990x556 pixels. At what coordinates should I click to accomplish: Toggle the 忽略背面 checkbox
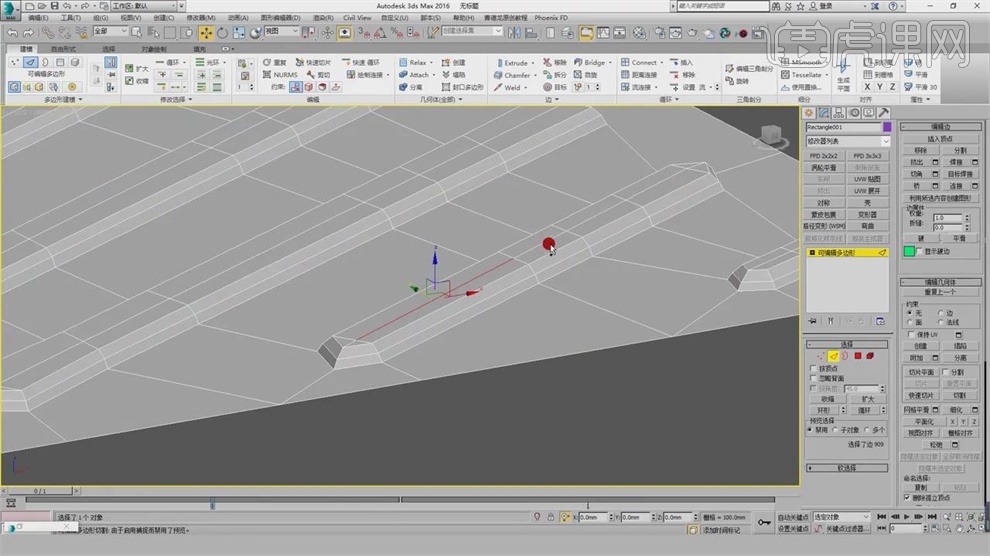813,379
